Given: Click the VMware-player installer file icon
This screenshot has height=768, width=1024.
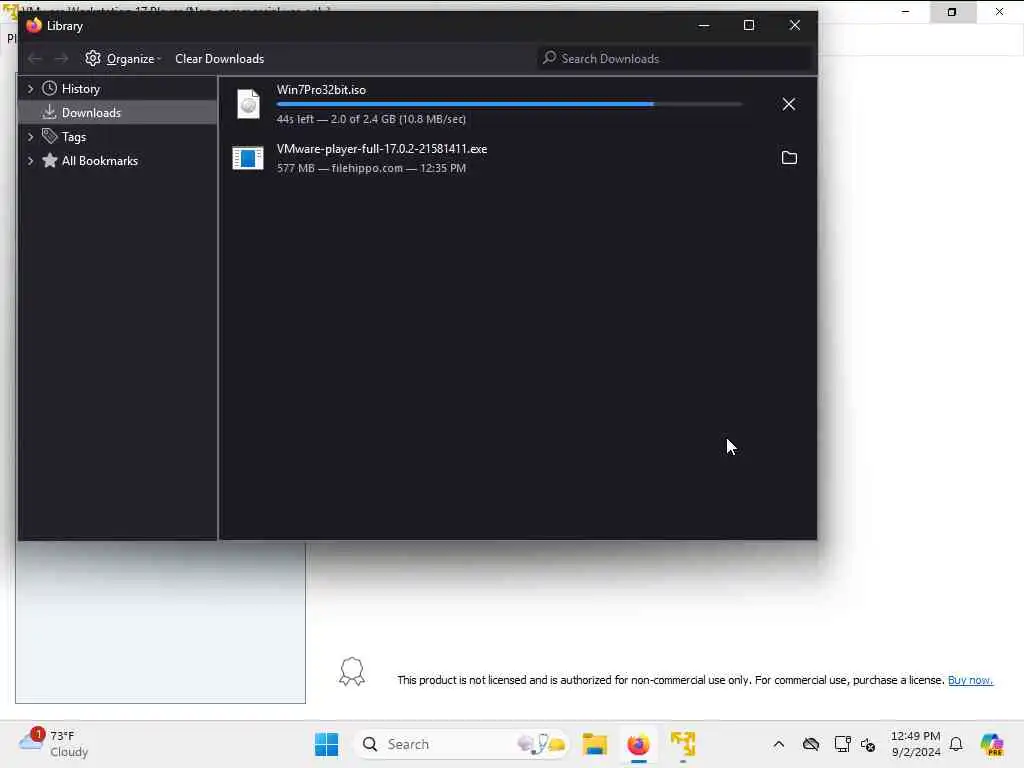Looking at the screenshot, I should coord(248,158).
